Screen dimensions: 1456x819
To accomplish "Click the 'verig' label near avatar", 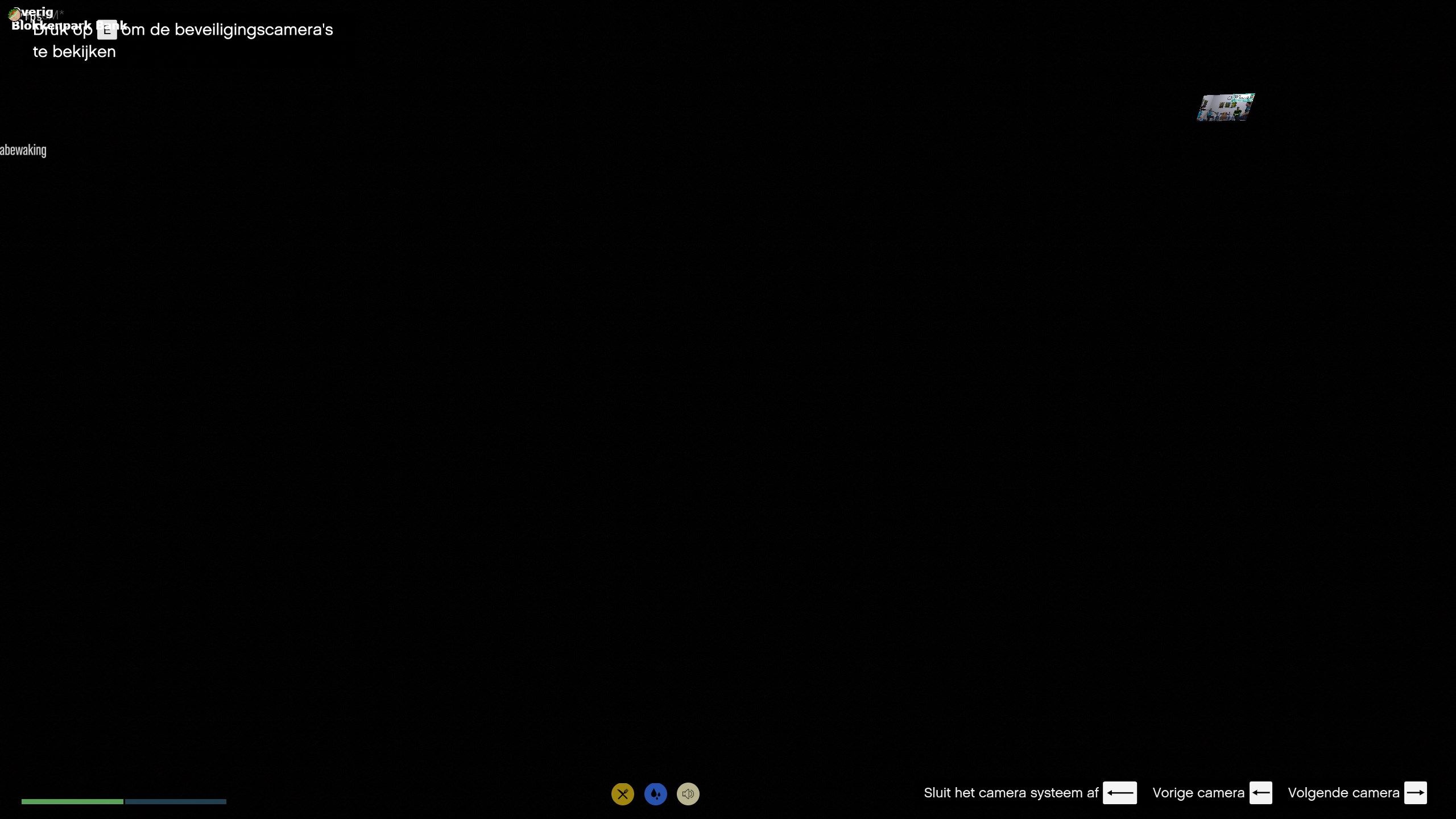I will coord(38,11).
